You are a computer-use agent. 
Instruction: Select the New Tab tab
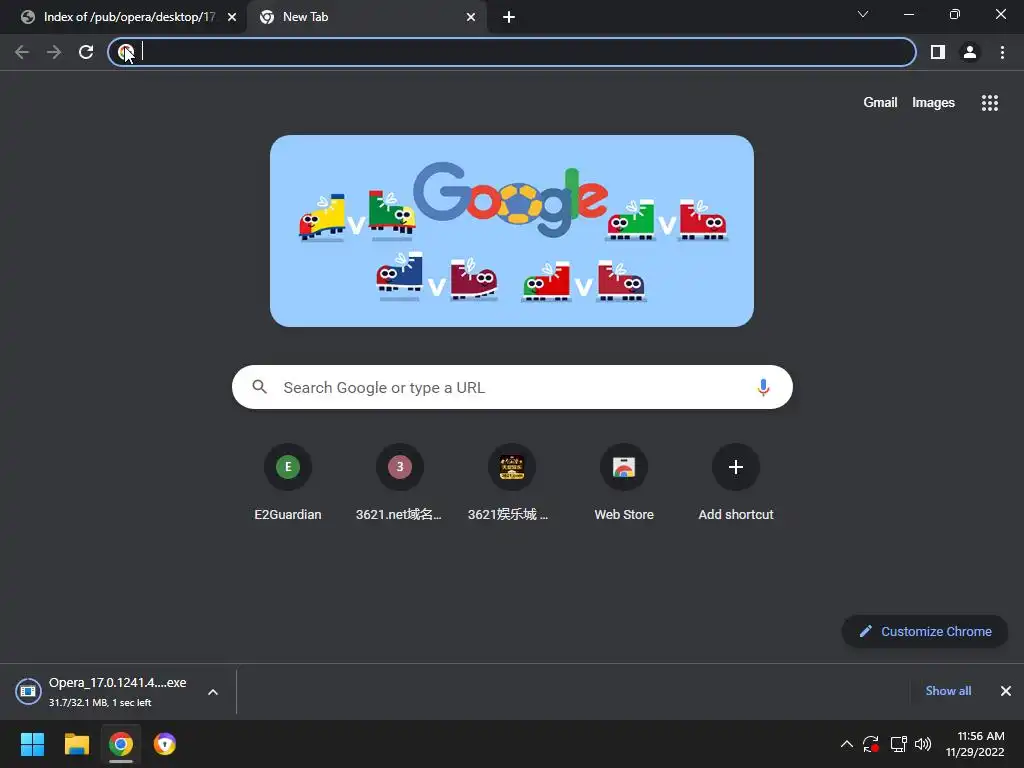(x=366, y=17)
